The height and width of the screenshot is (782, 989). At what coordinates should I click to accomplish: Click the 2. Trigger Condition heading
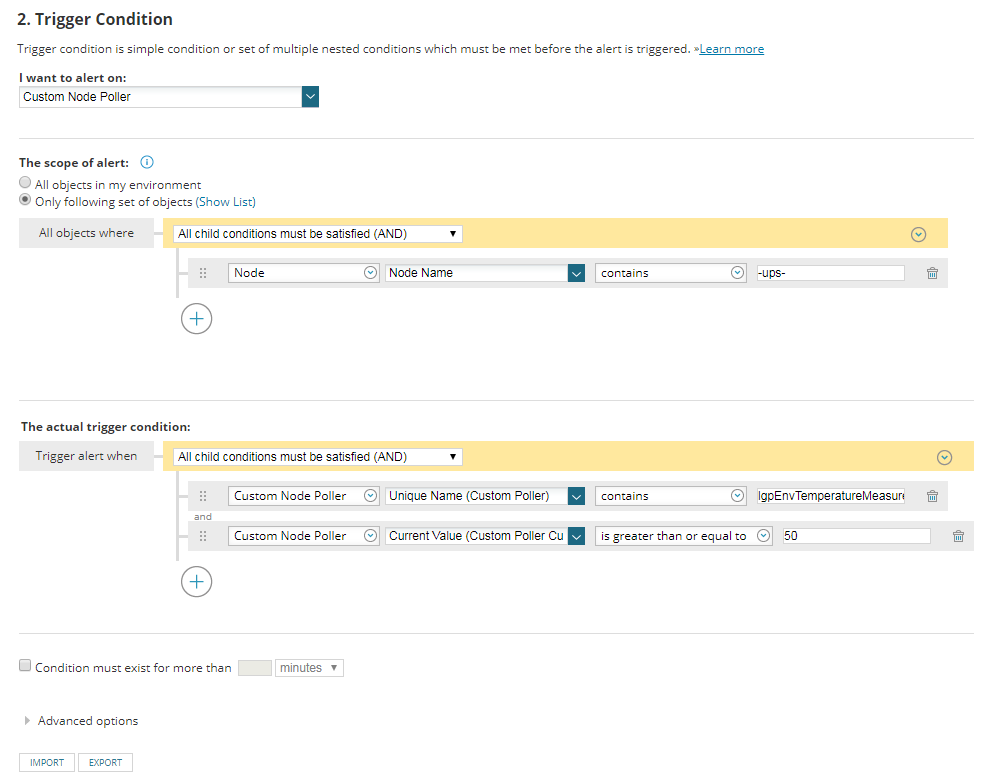click(95, 20)
